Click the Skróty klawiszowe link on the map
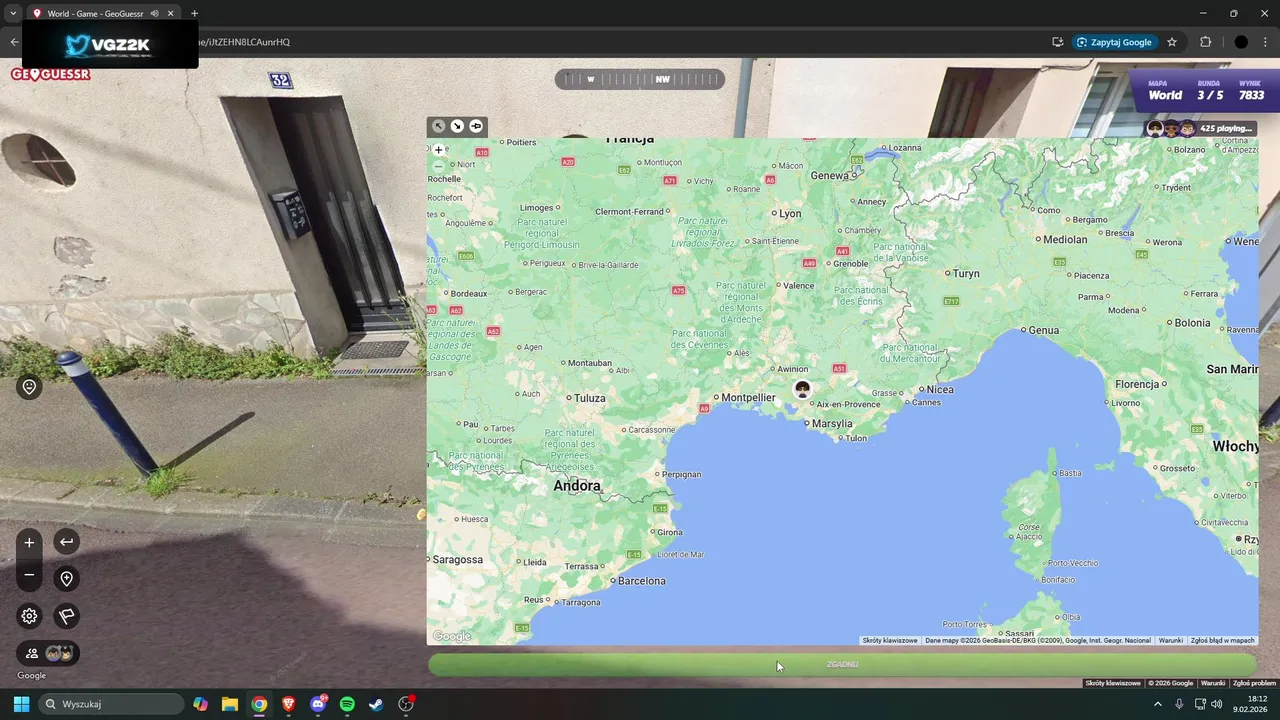The width and height of the screenshot is (1280, 720). (x=890, y=640)
